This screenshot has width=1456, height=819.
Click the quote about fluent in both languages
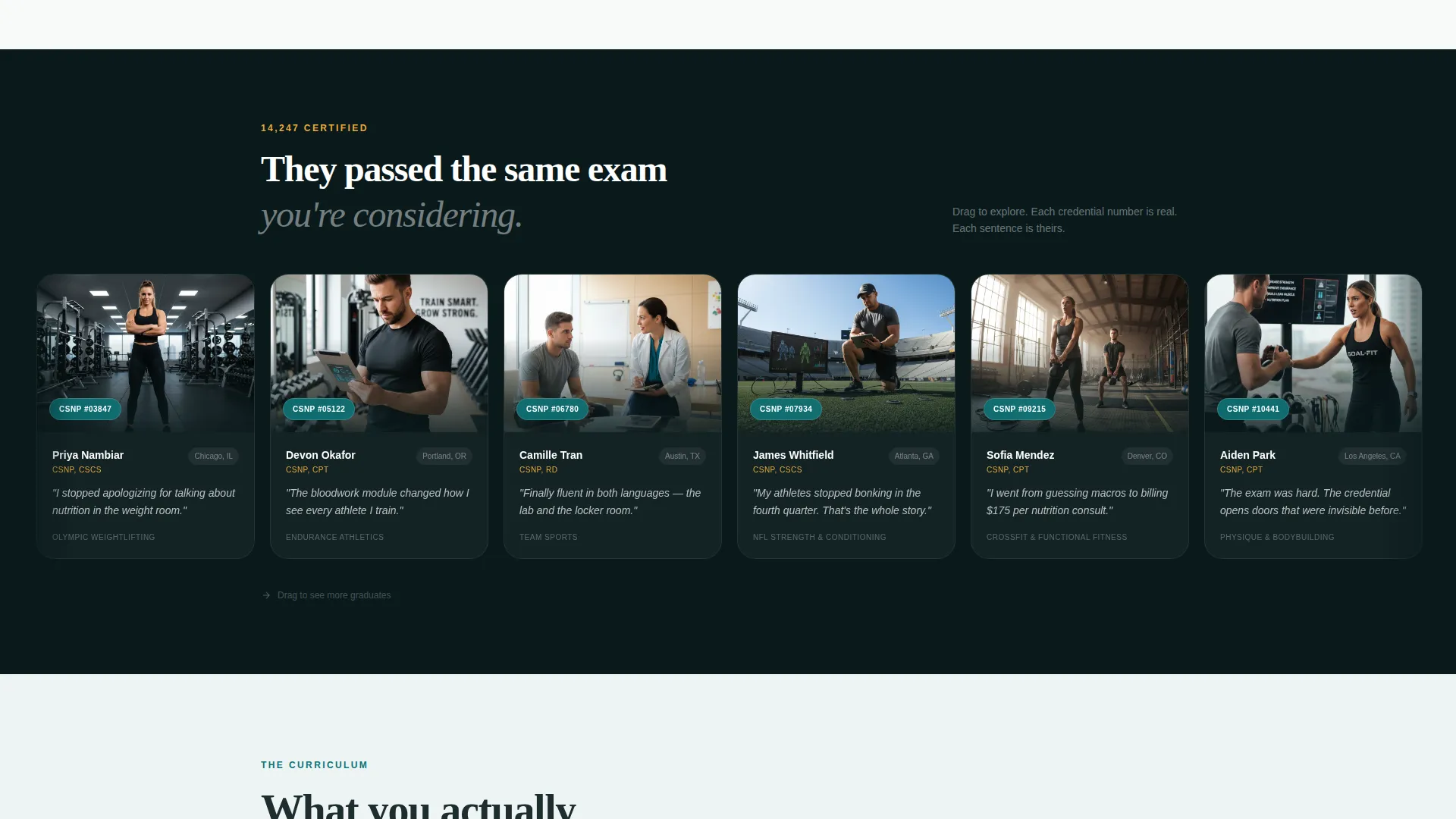point(610,502)
